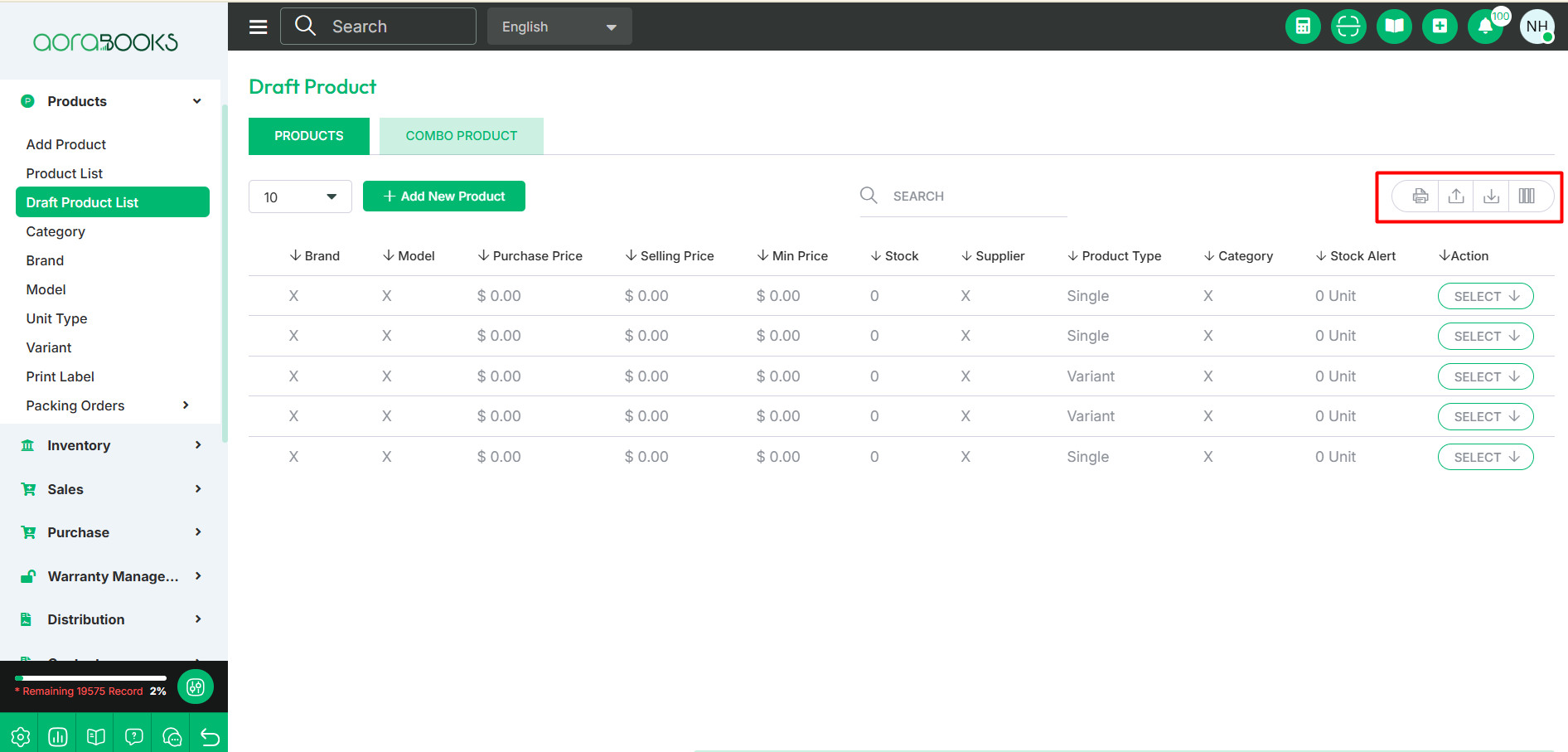The image size is (1568, 752).
Task: Sort table by Selling Price column
Action: coord(670,256)
